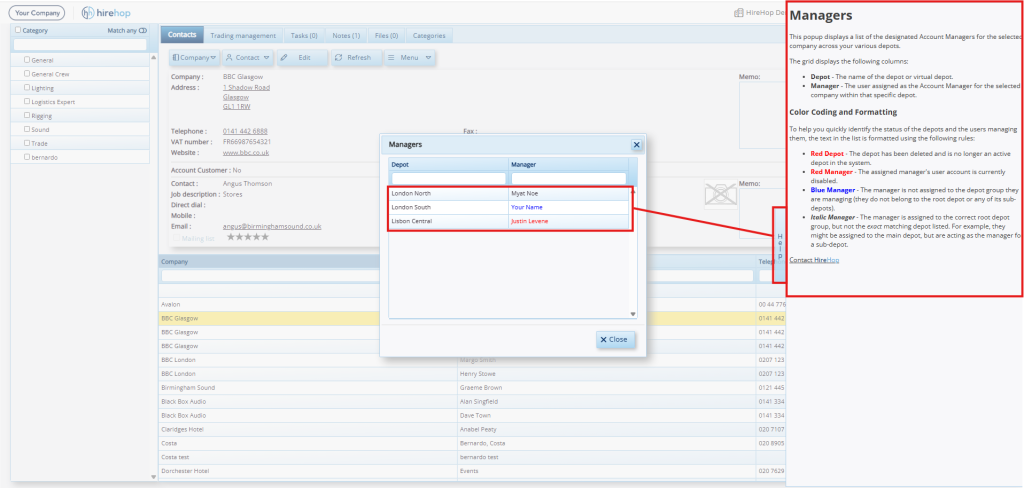Viewport: 1024px width, 488px height.
Task: Click the angus@birminghamsound.co.uk email link
Action: click(272, 226)
